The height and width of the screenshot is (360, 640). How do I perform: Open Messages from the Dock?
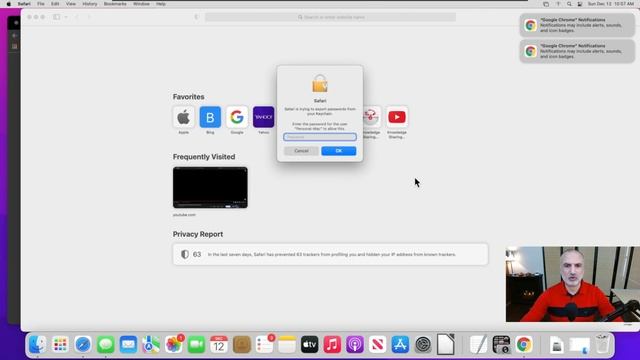point(106,344)
